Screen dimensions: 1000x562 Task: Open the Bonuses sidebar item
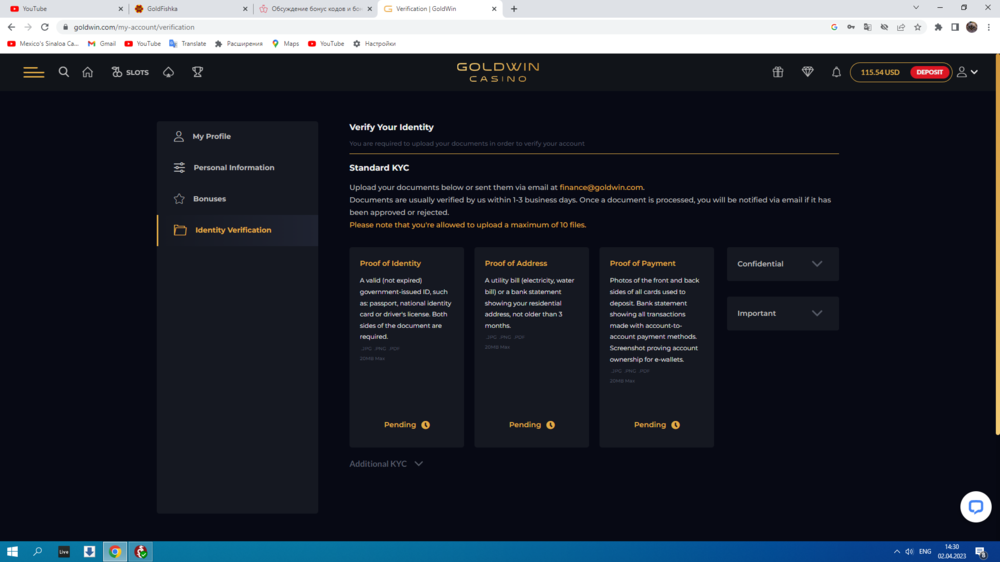(x=209, y=199)
